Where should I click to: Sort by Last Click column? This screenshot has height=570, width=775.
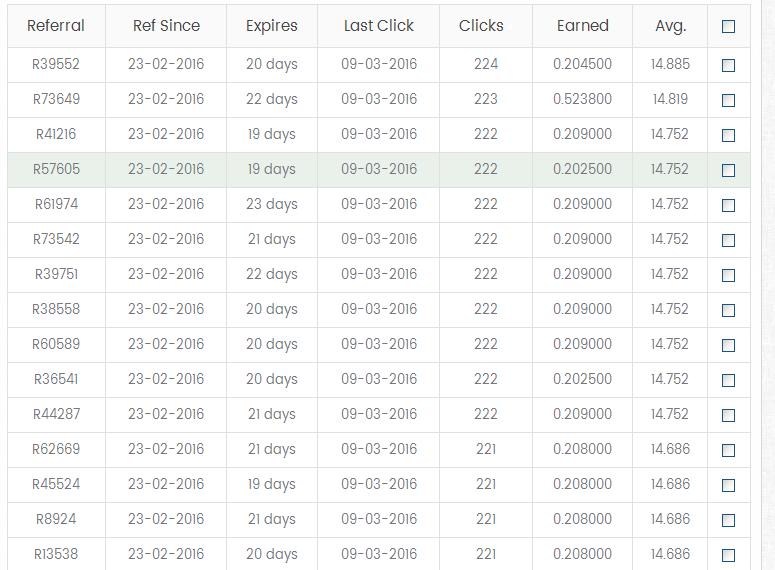379,26
